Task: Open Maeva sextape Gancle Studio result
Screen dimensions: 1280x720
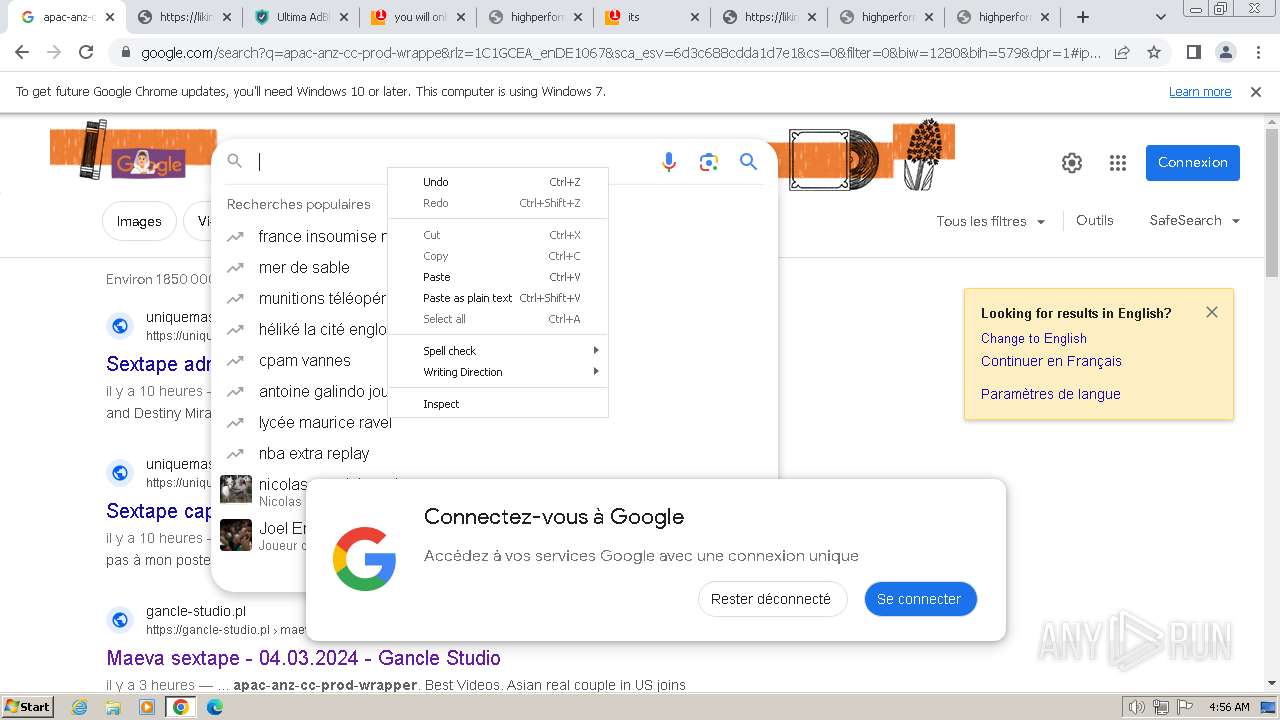Action: 303,658
